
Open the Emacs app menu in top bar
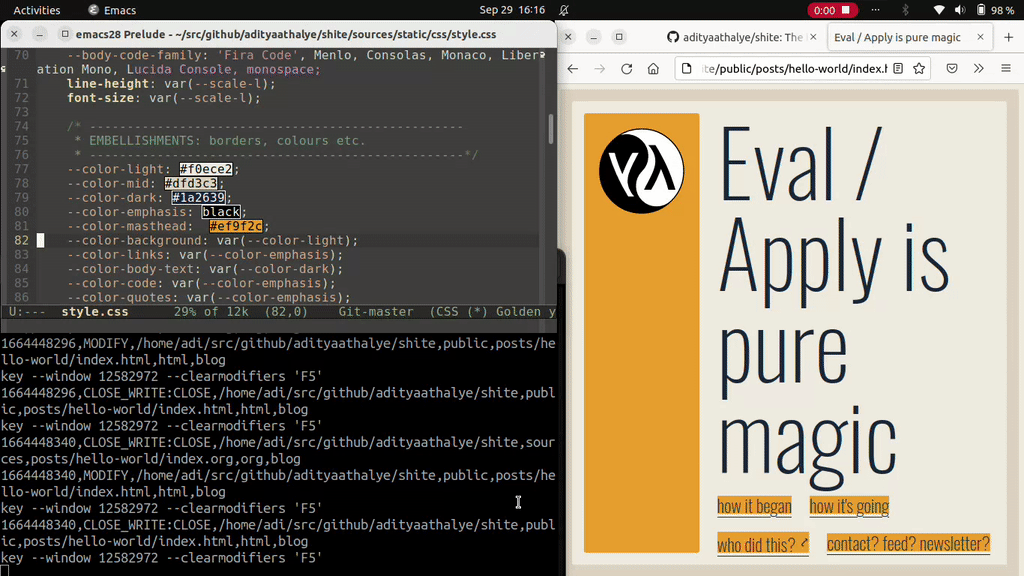click(112, 10)
